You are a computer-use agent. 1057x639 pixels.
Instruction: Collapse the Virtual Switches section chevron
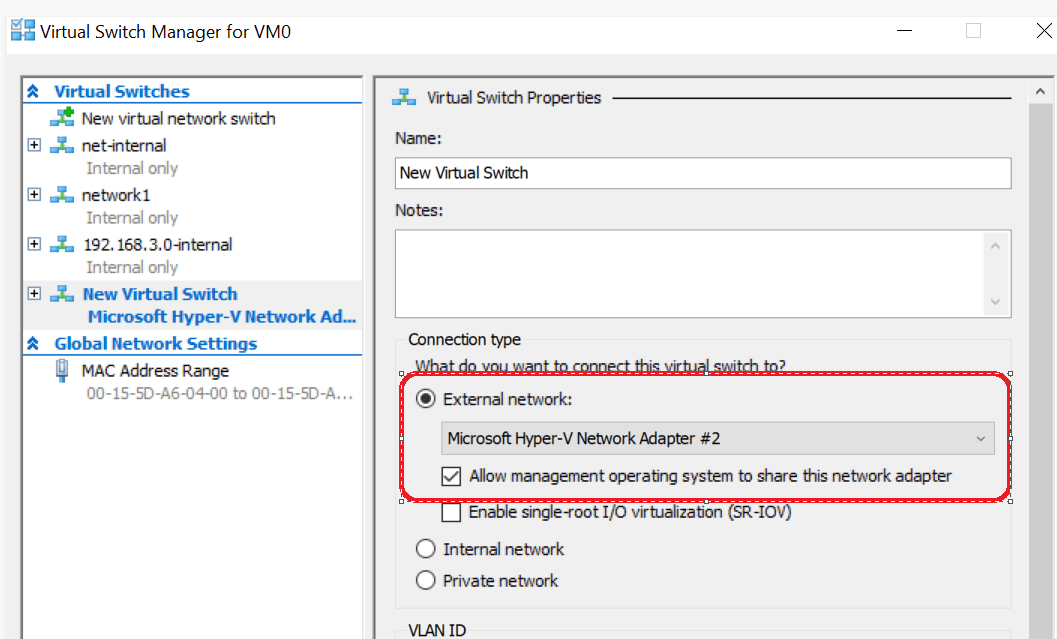(x=33, y=91)
